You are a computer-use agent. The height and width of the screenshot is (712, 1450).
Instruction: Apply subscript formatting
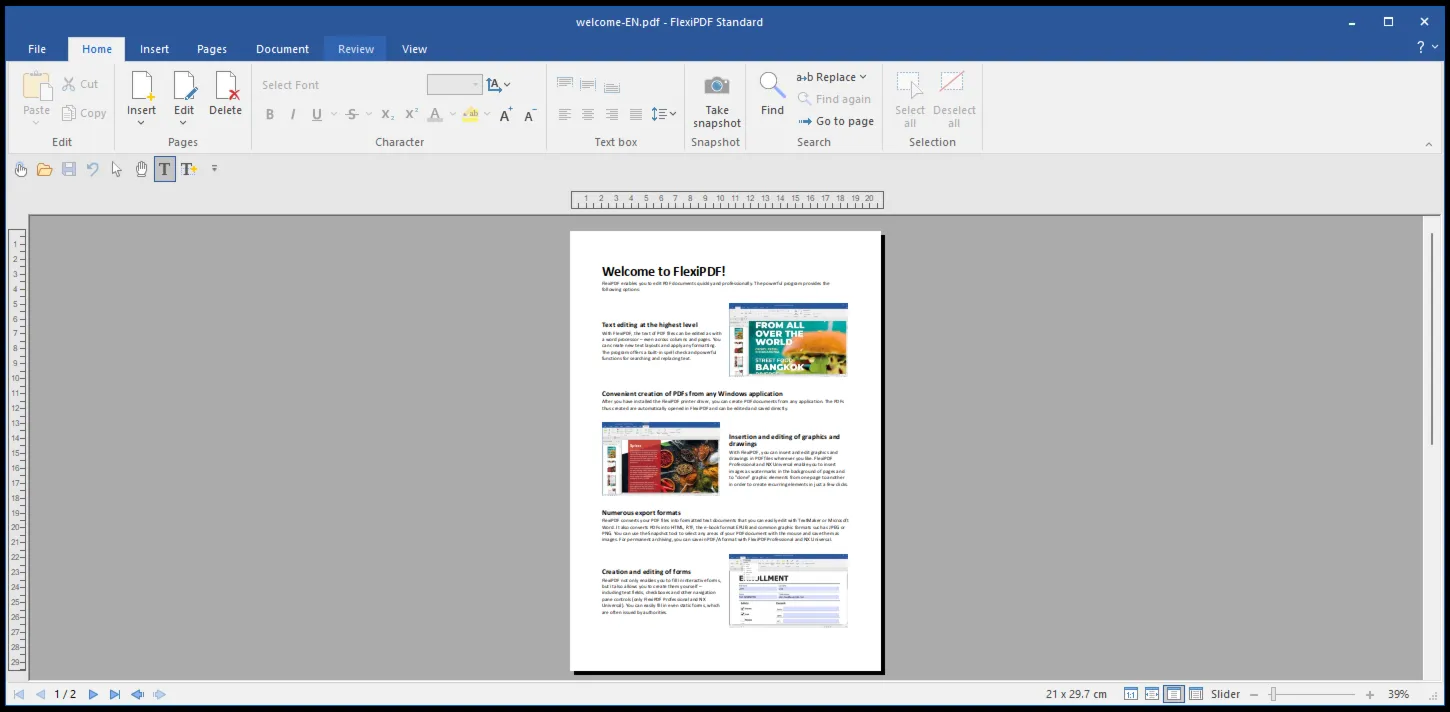pos(387,115)
